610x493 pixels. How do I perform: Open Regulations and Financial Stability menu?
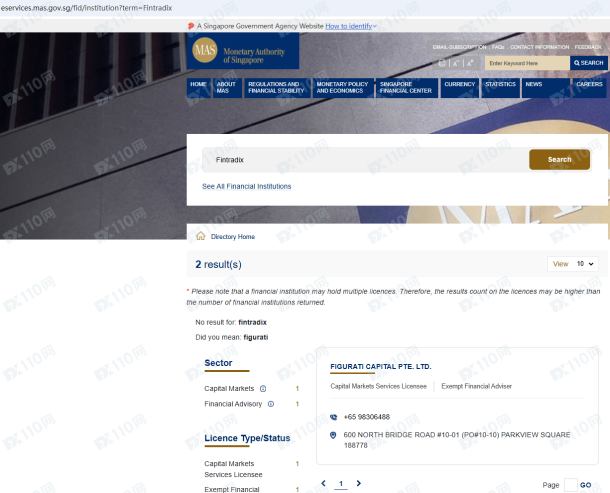click(275, 88)
